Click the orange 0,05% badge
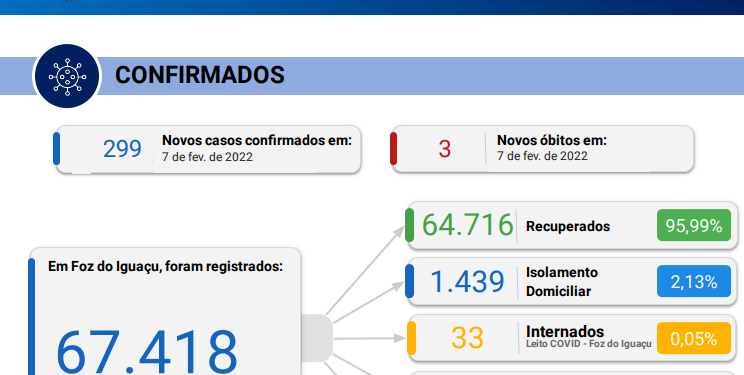The height and width of the screenshot is (375, 744). tap(694, 338)
